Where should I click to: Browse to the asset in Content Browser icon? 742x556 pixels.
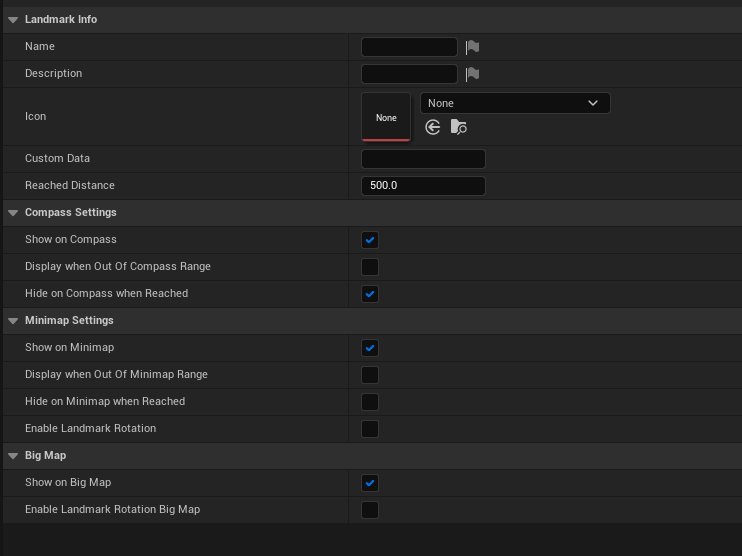[x=459, y=127]
